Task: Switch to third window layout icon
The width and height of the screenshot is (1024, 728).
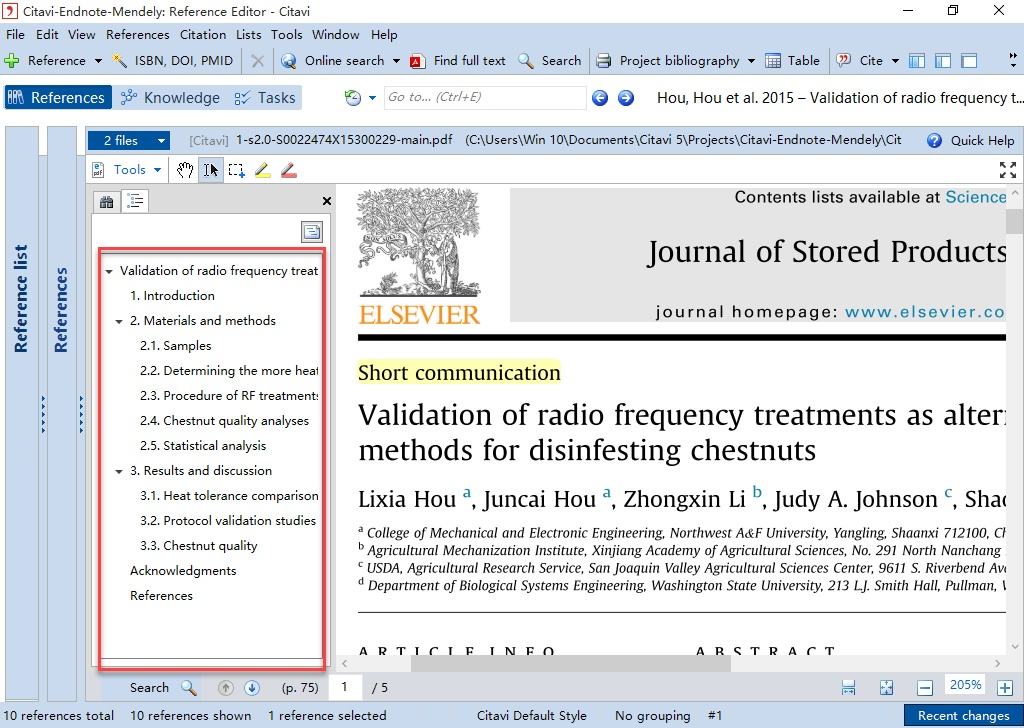Action: point(969,61)
